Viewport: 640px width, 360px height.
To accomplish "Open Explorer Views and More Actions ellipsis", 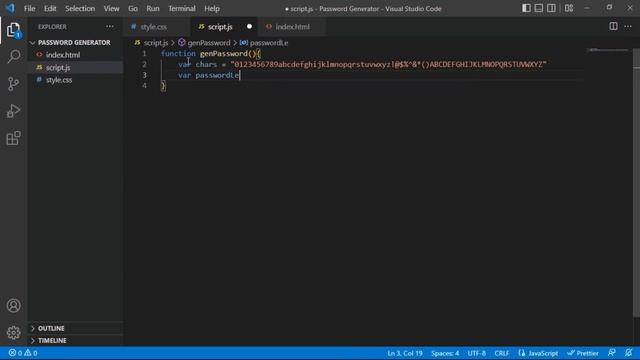I will point(110,27).
